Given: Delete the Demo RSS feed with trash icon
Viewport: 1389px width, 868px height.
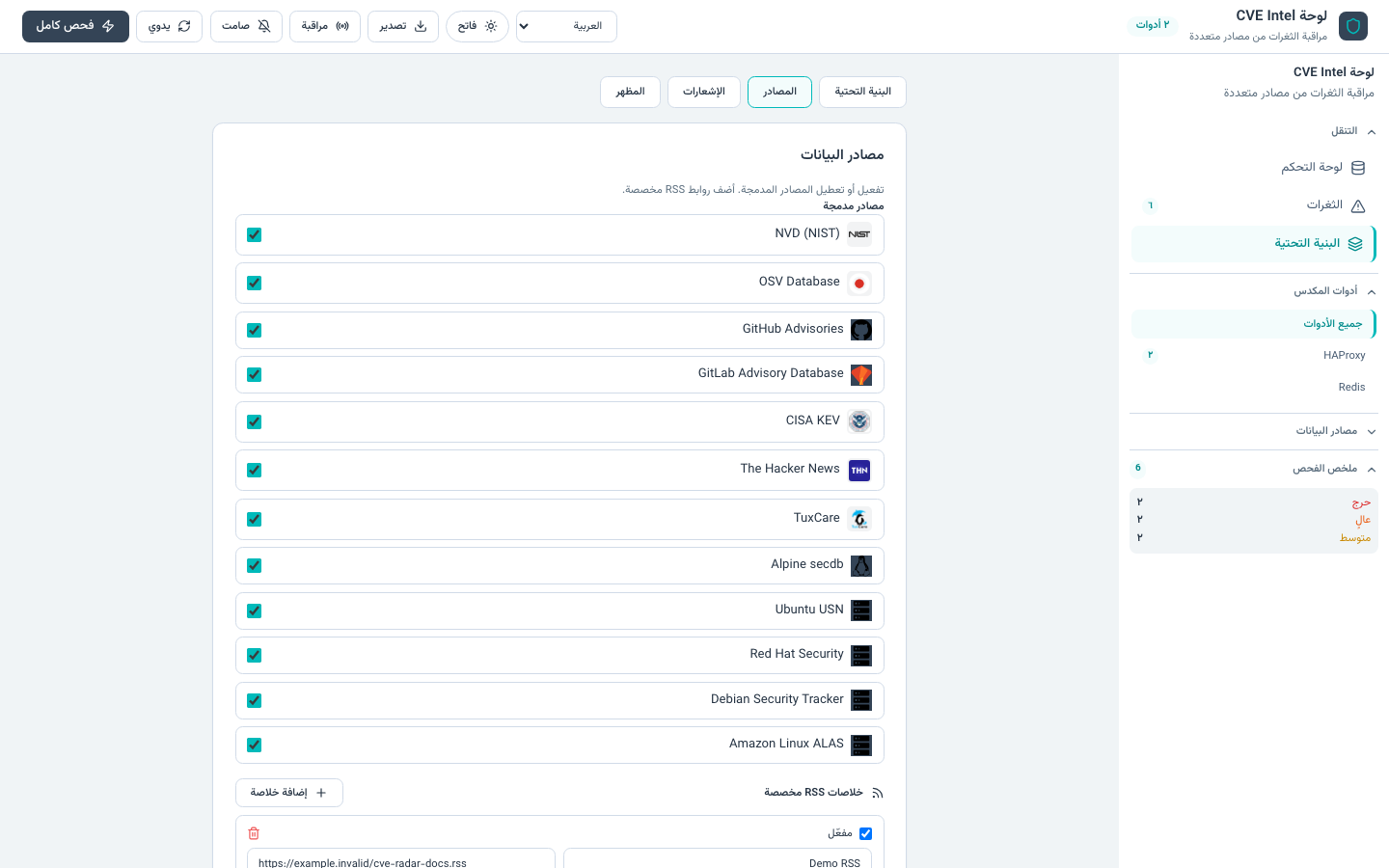Looking at the screenshot, I should (x=254, y=833).
